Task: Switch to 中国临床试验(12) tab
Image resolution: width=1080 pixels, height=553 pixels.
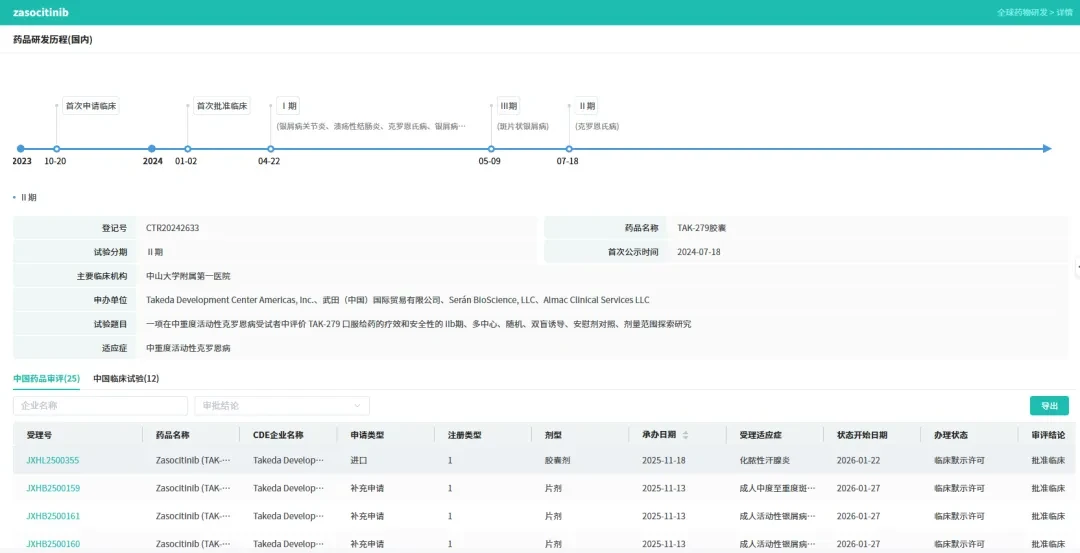Action: click(x=126, y=378)
